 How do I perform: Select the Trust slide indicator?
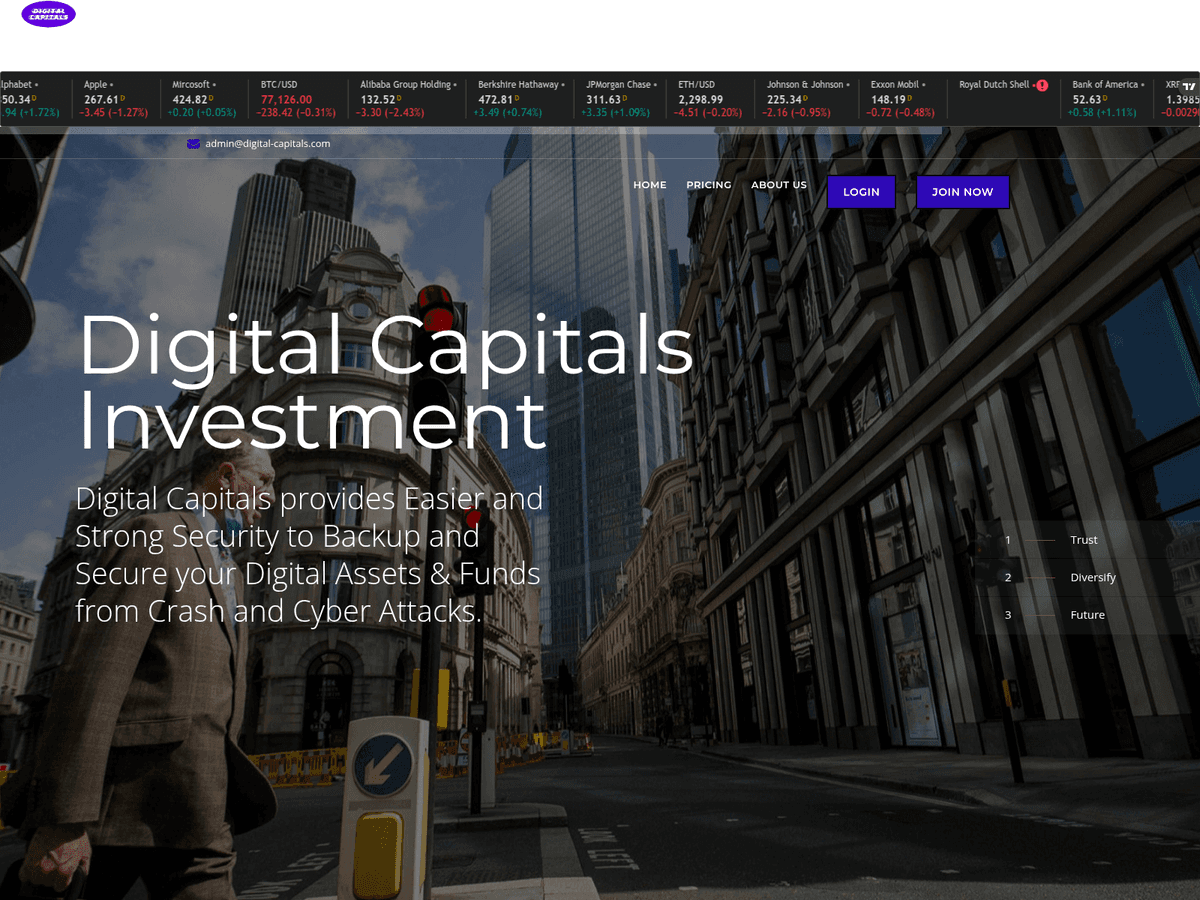(x=1084, y=540)
